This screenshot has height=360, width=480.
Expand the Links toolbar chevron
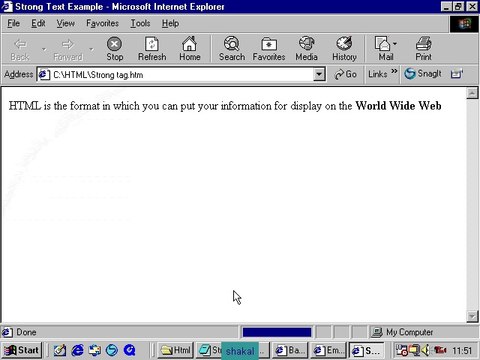[x=394, y=71]
